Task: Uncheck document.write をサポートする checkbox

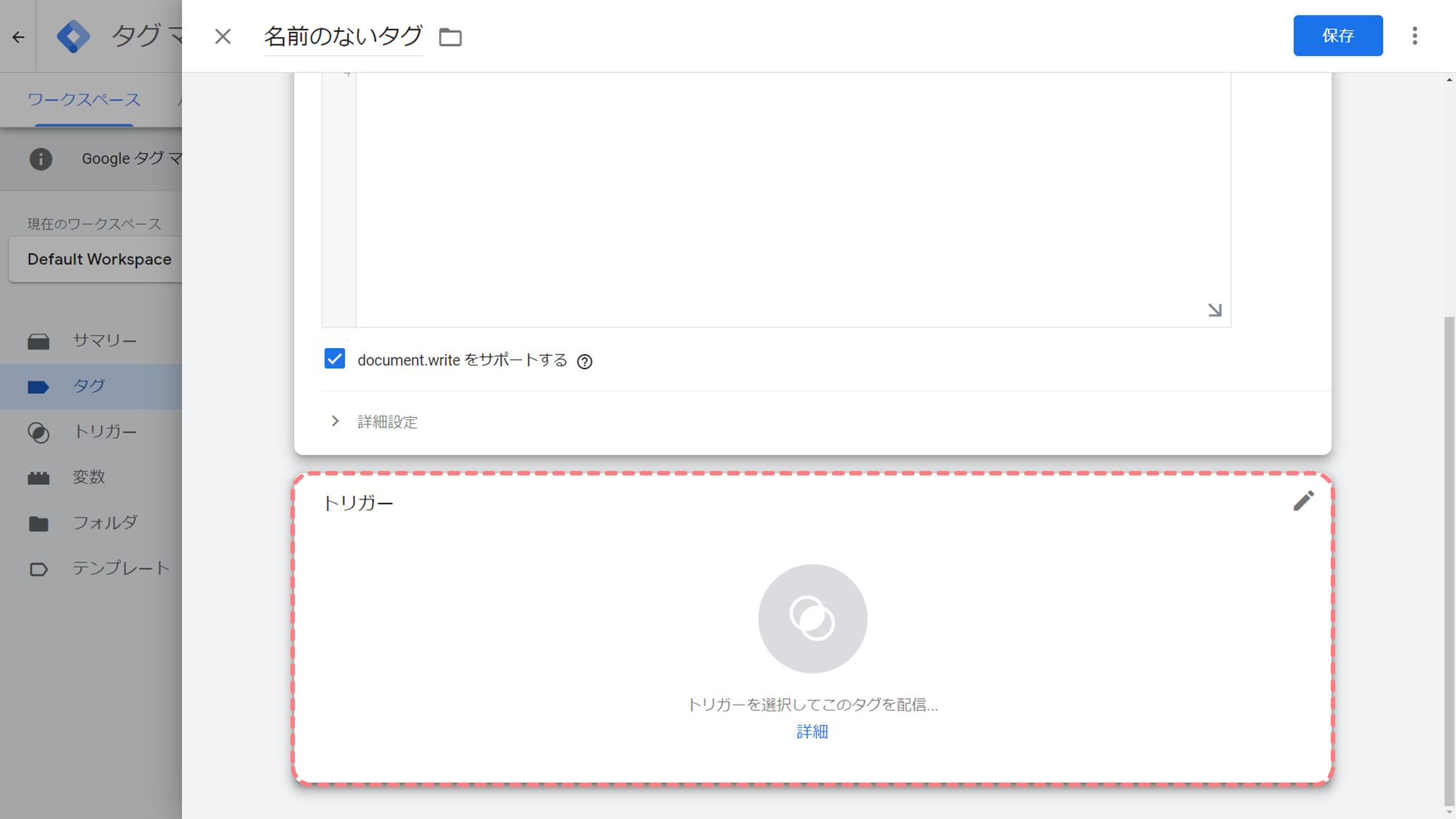Action: [x=335, y=359]
